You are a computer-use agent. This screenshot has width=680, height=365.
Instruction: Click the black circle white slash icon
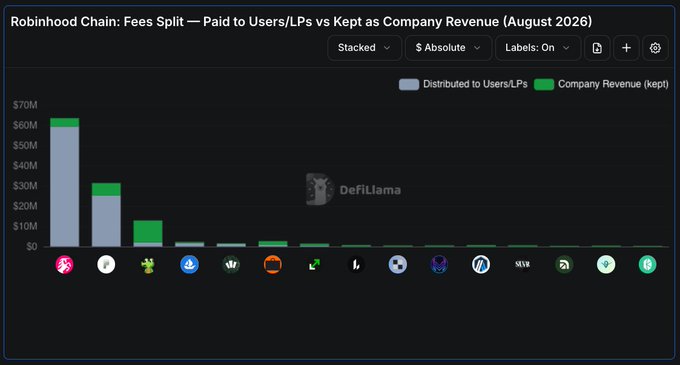coord(356,264)
